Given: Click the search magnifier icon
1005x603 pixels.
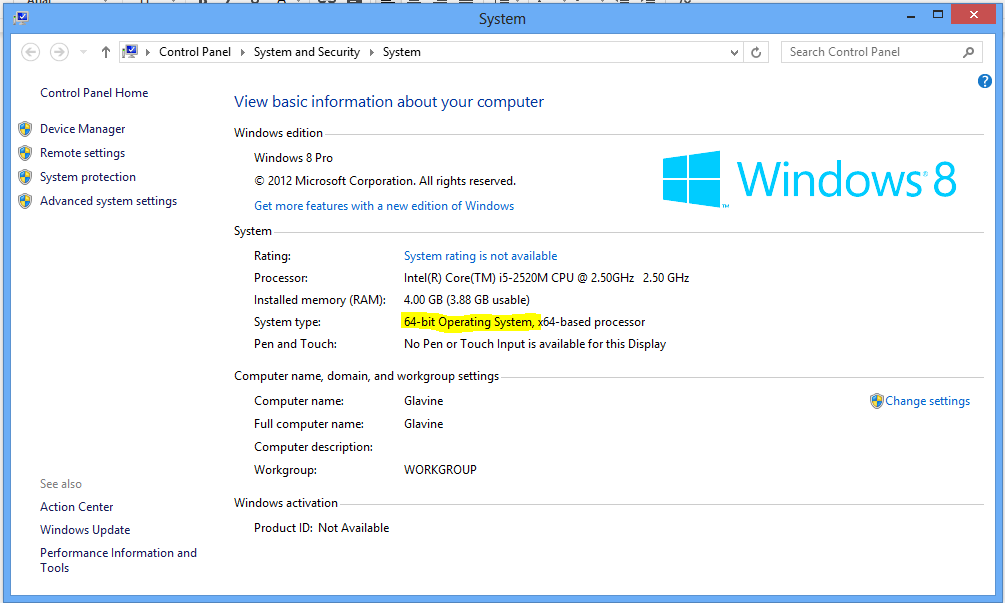Looking at the screenshot, I should click(x=968, y=52).
